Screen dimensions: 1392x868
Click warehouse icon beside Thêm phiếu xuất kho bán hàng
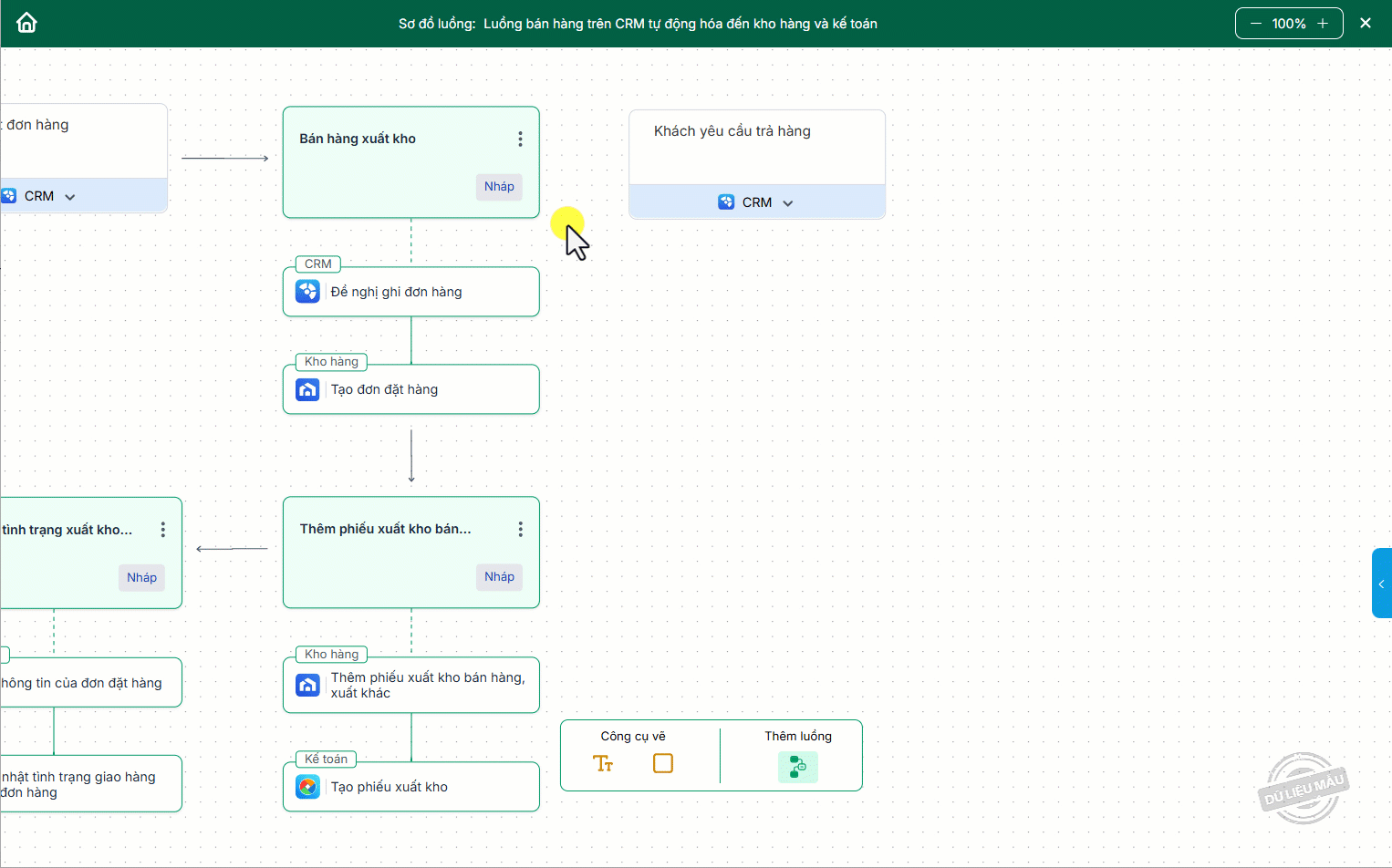click(308, 685)
